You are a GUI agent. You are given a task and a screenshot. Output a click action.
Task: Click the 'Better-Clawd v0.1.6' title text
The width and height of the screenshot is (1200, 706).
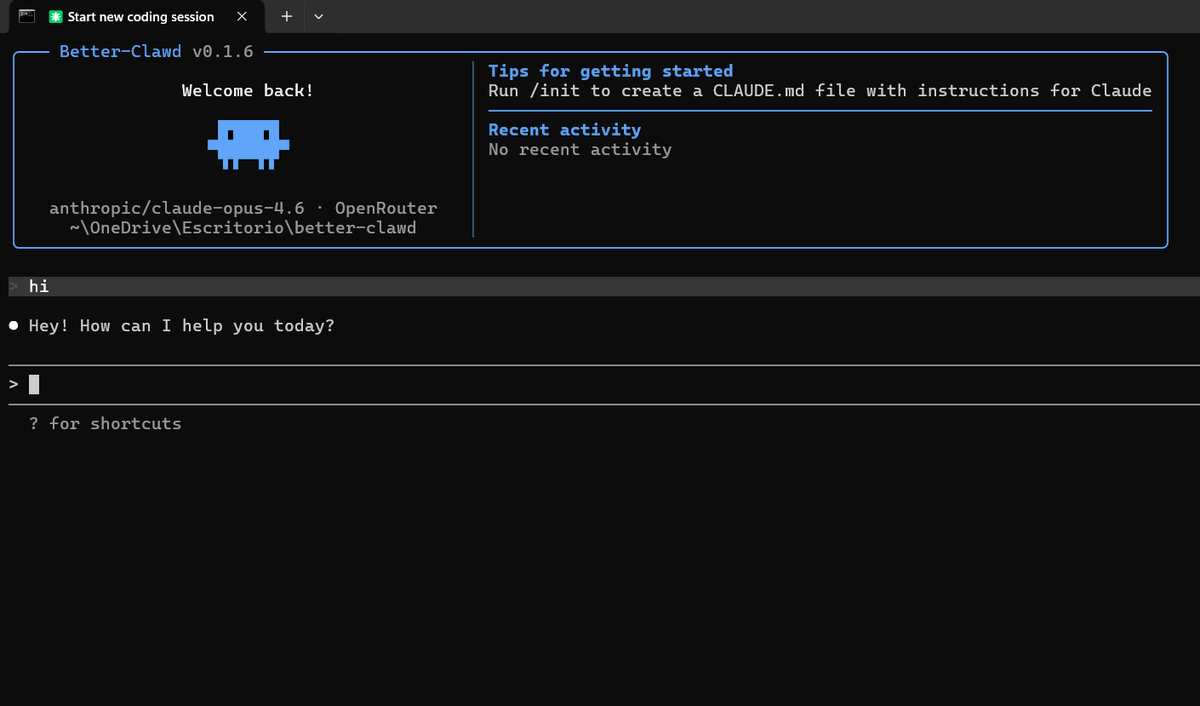point(156,51)
